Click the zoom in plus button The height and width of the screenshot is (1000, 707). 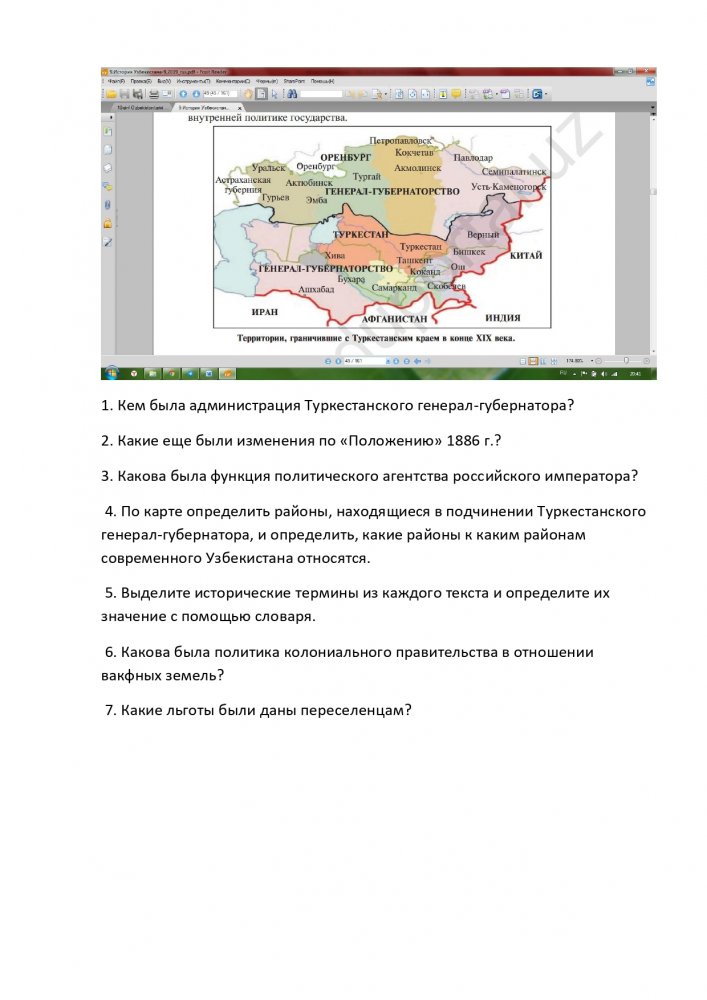click(646, 361)
